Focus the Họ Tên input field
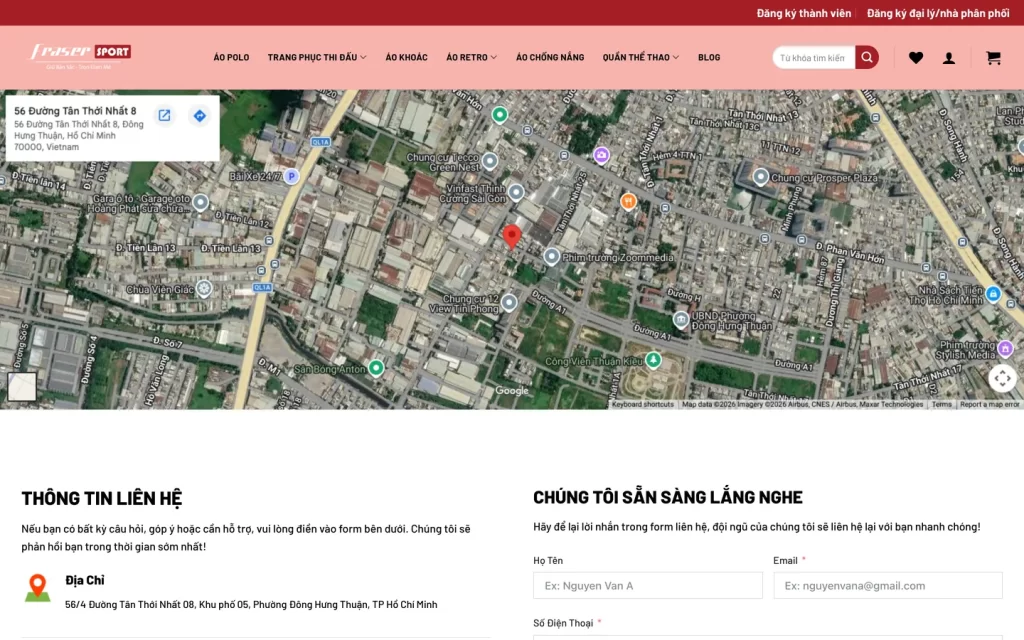Image resolution: width=1024 pixels, height=640 pixels. [648, 586]
